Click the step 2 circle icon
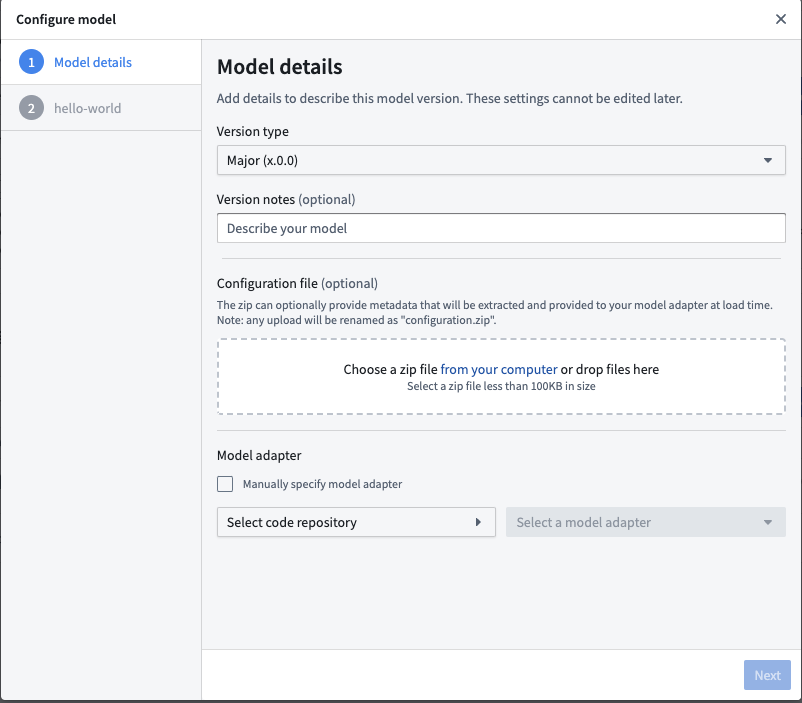Viewport: 802px width, 703px height. (31, 108)
